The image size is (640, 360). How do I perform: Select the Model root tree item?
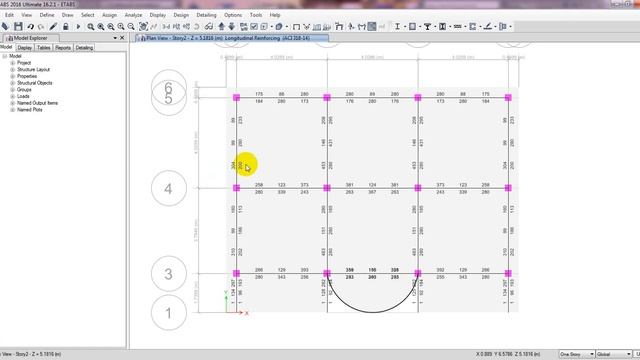click(x=15, y=56)
